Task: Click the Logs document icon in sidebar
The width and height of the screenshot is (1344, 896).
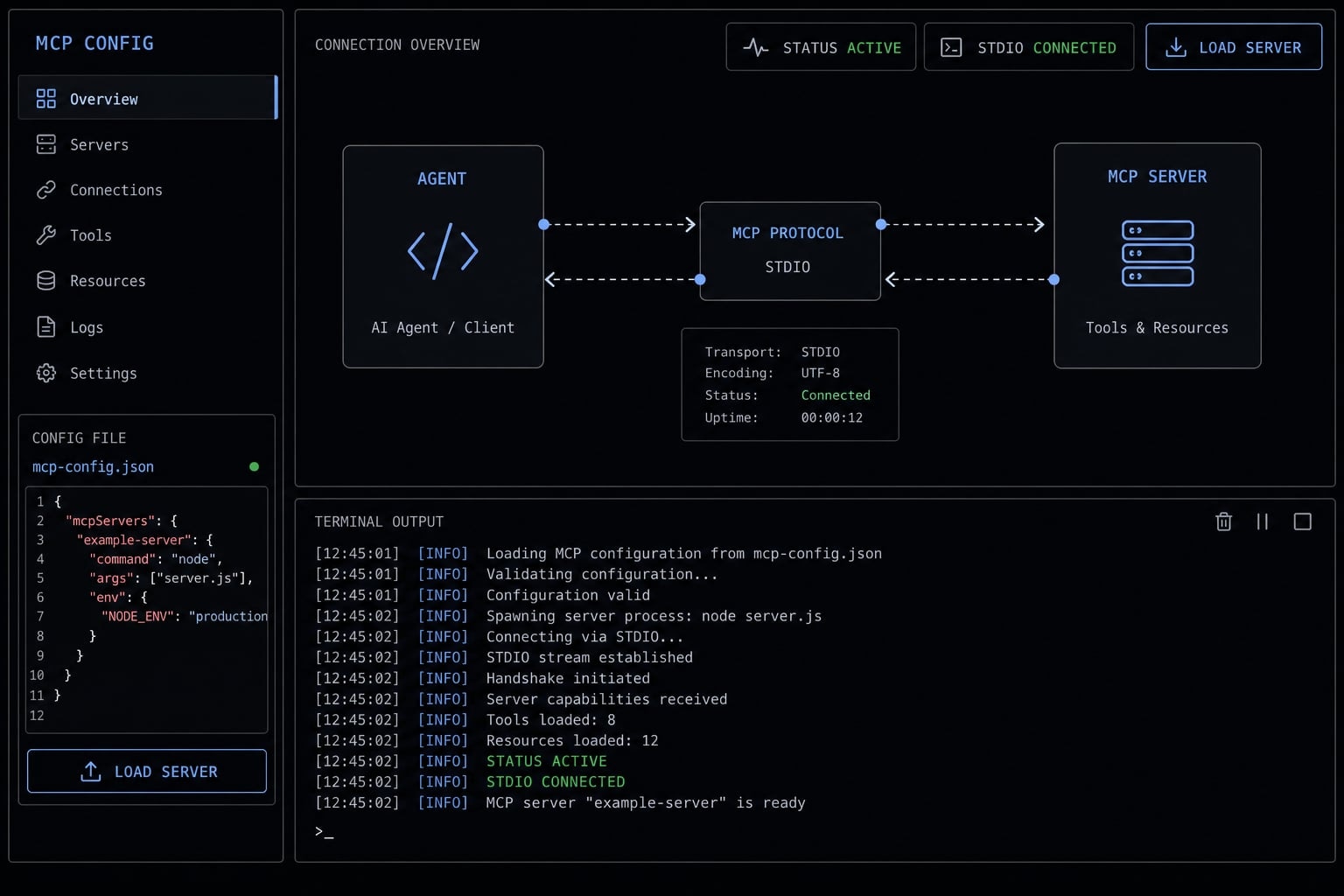Action: pyautogui.click(x=46, y=326)
